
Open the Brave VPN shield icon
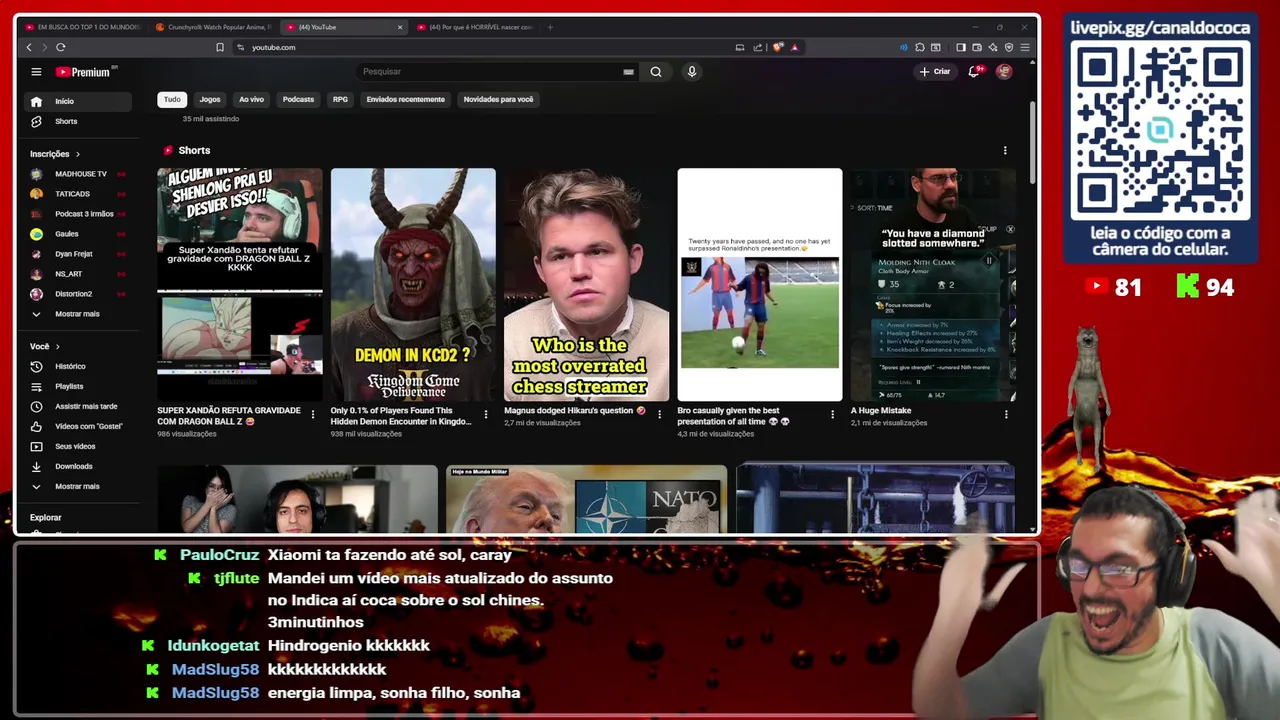click(1009, 47)
